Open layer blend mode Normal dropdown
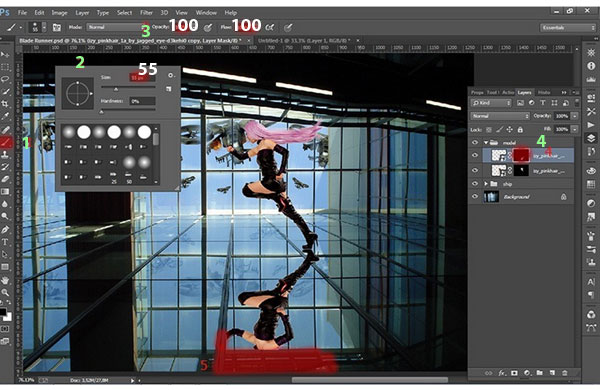600x390 pixels. click(500, 116)
